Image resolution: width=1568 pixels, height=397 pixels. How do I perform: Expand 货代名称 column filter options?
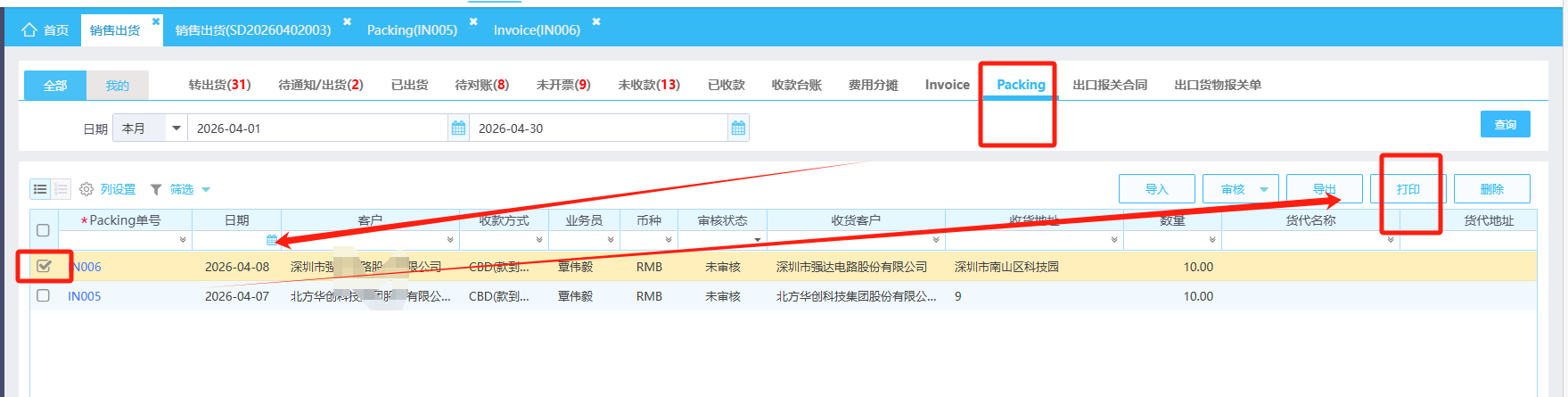click(x=1391, y=240)
